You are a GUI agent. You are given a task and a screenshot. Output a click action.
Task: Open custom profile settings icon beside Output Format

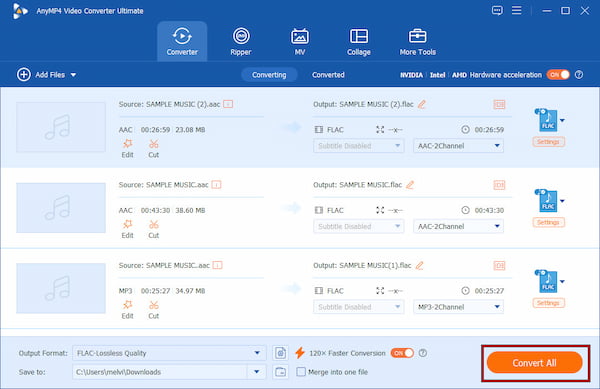coord(280,353)
